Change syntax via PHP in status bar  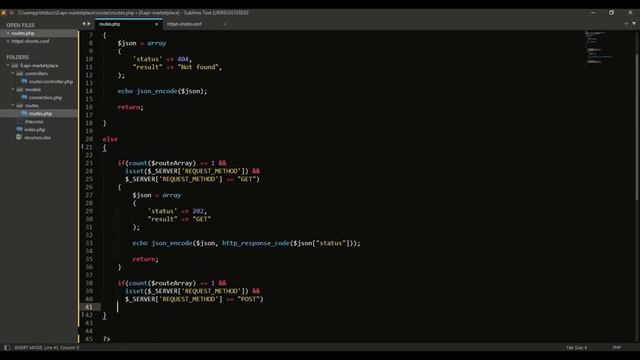(616, 348)
